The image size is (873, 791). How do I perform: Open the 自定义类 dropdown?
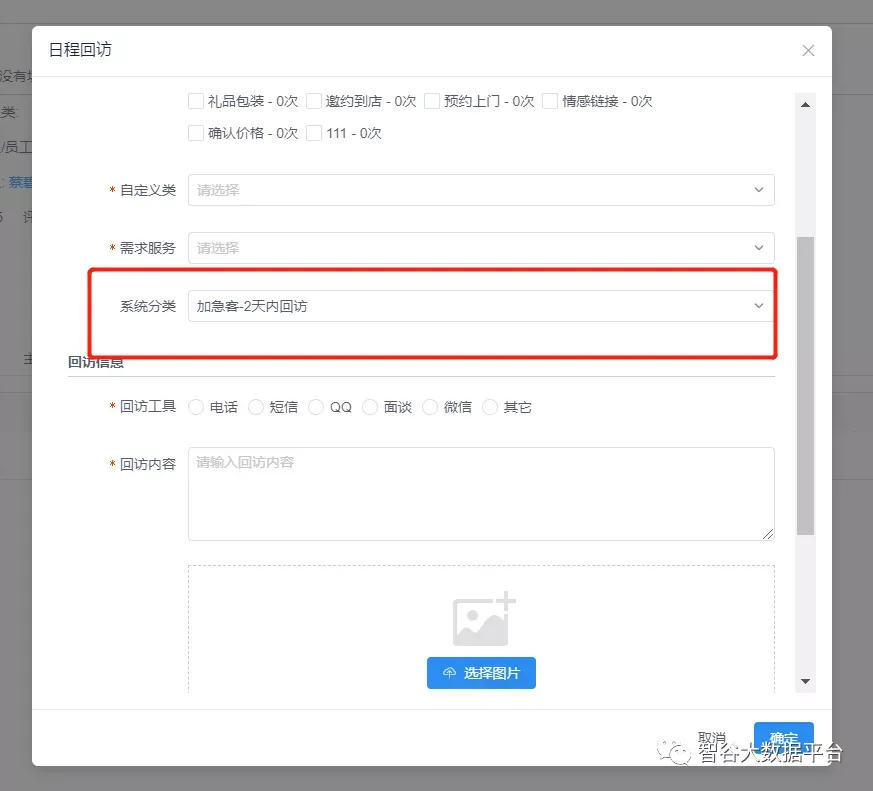point(480,190)
